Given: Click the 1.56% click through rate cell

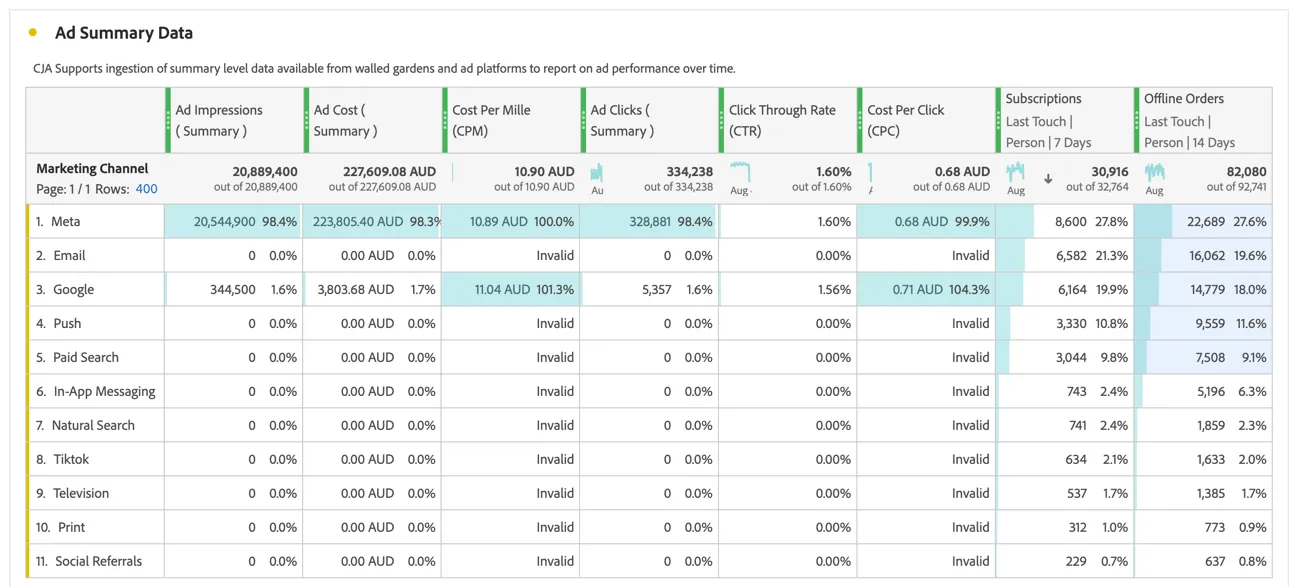Looking at the screenshot, I should [787, 289].
